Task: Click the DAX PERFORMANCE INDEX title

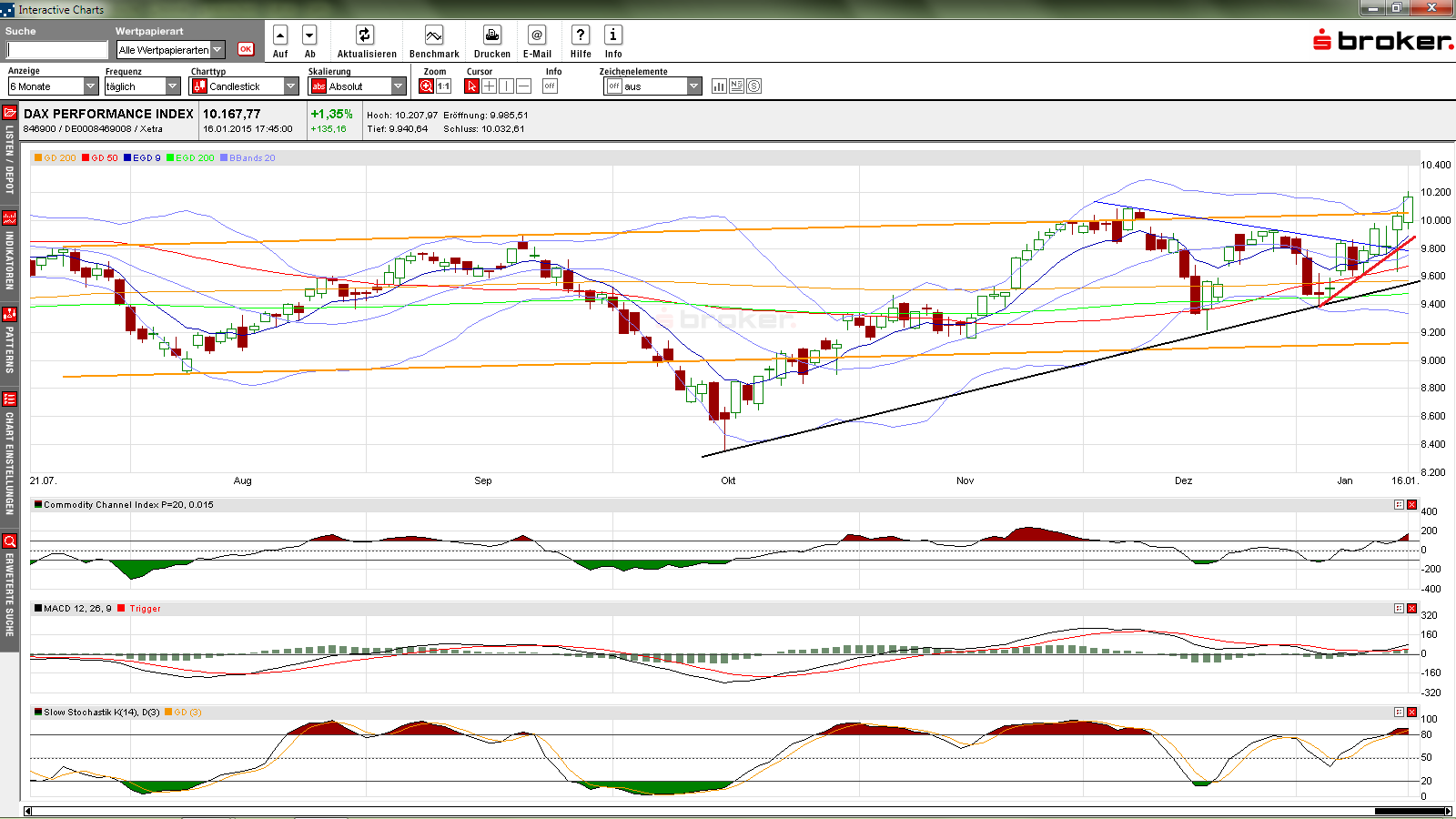Action: (108, 114)
